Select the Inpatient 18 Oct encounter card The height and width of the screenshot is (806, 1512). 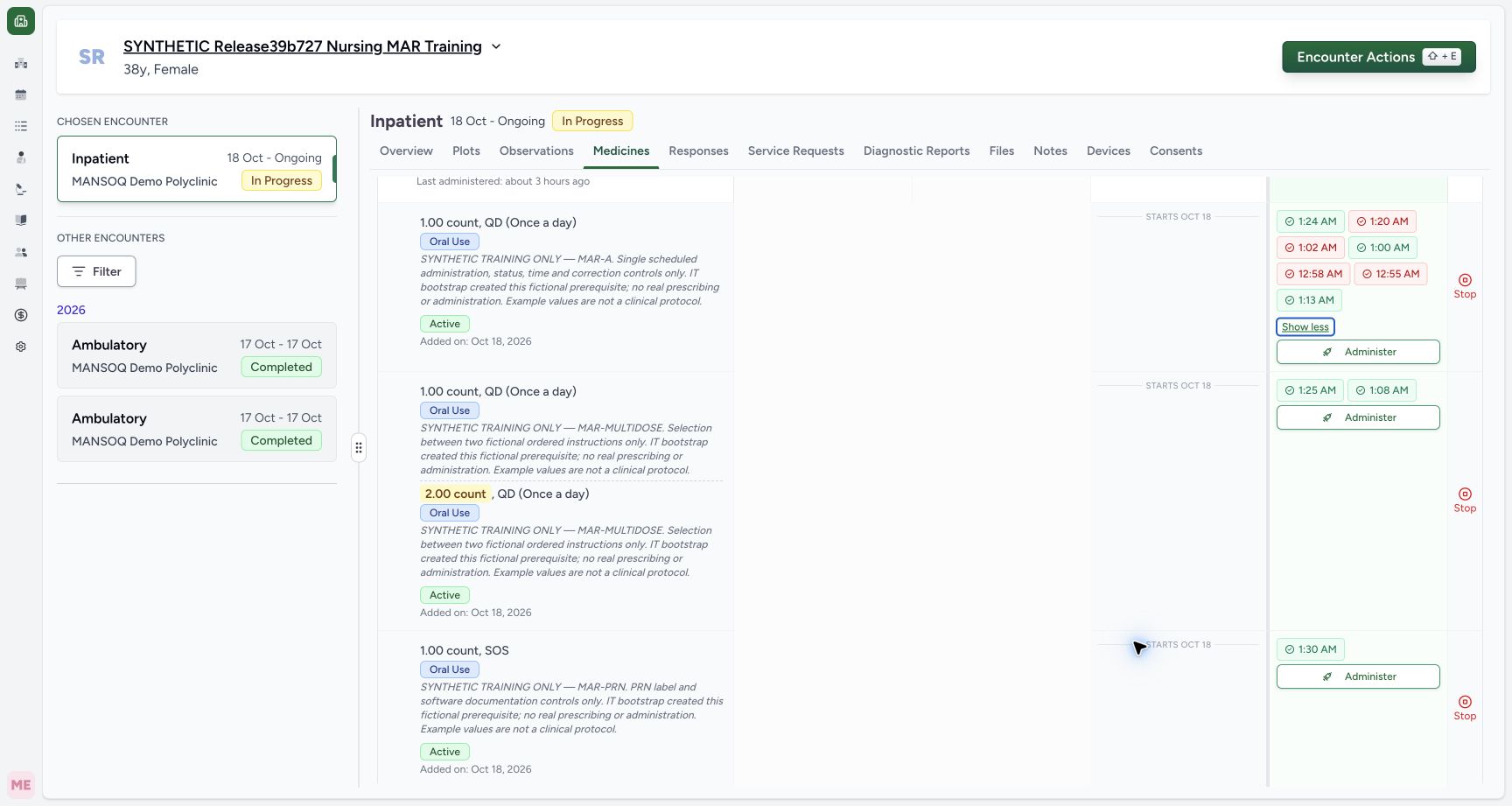(x=197, y=169)
